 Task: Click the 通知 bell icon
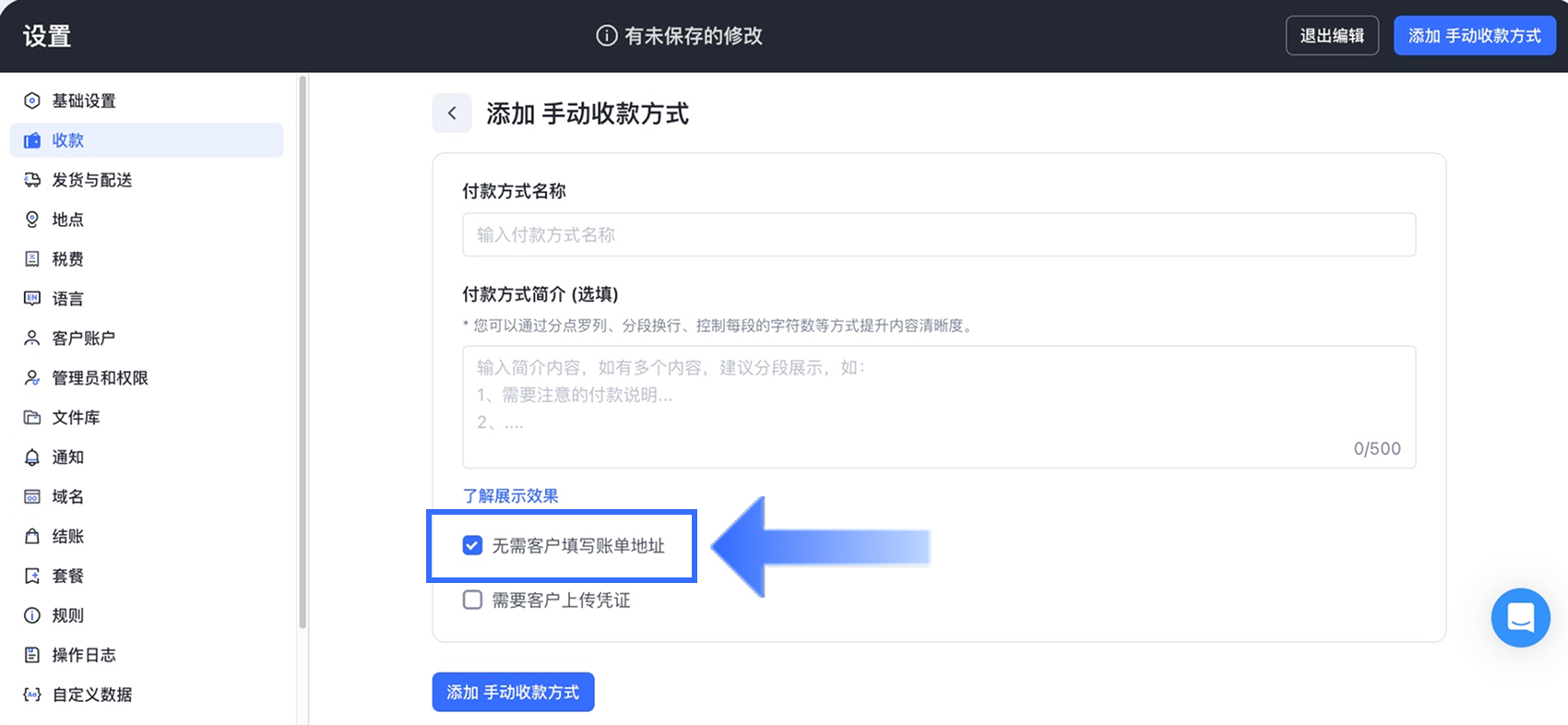(32, 458)
